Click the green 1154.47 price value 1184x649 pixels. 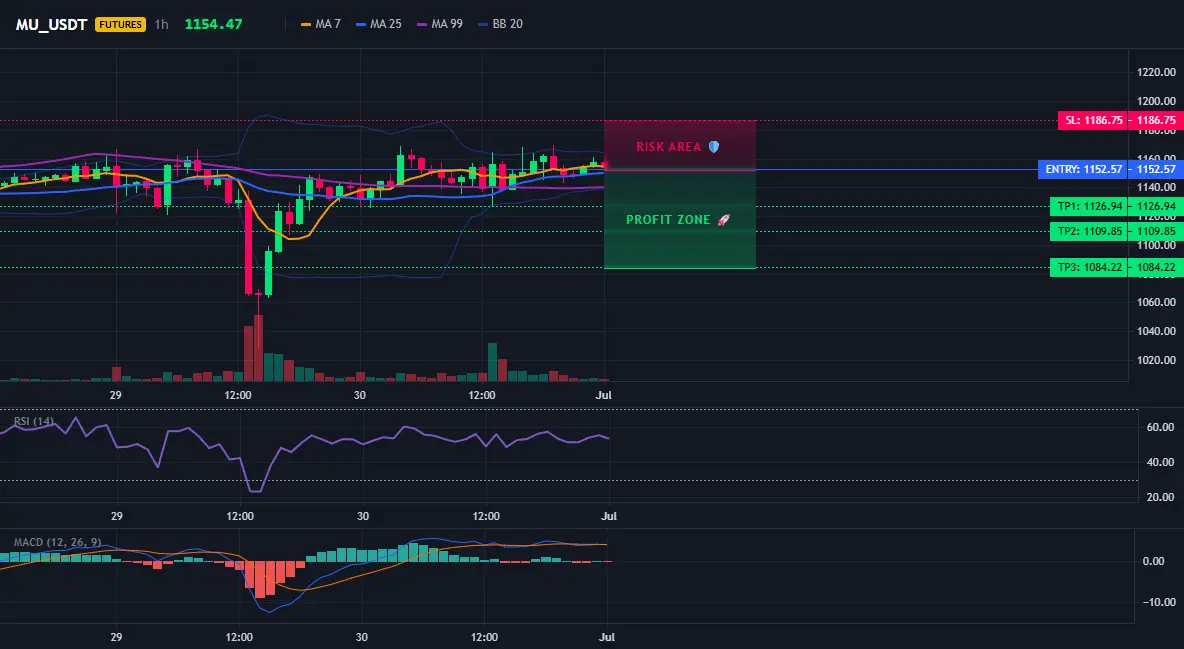(214, 24)
